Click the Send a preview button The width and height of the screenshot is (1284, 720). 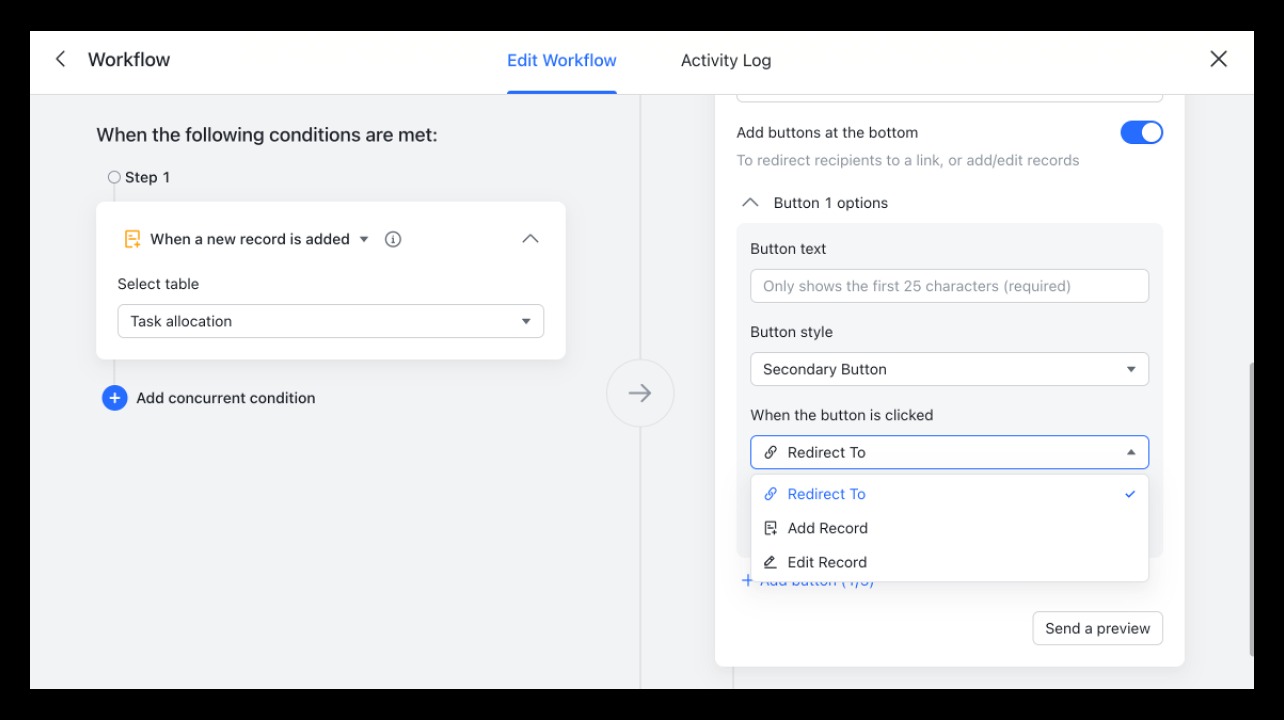click(x=1097, y=628)
